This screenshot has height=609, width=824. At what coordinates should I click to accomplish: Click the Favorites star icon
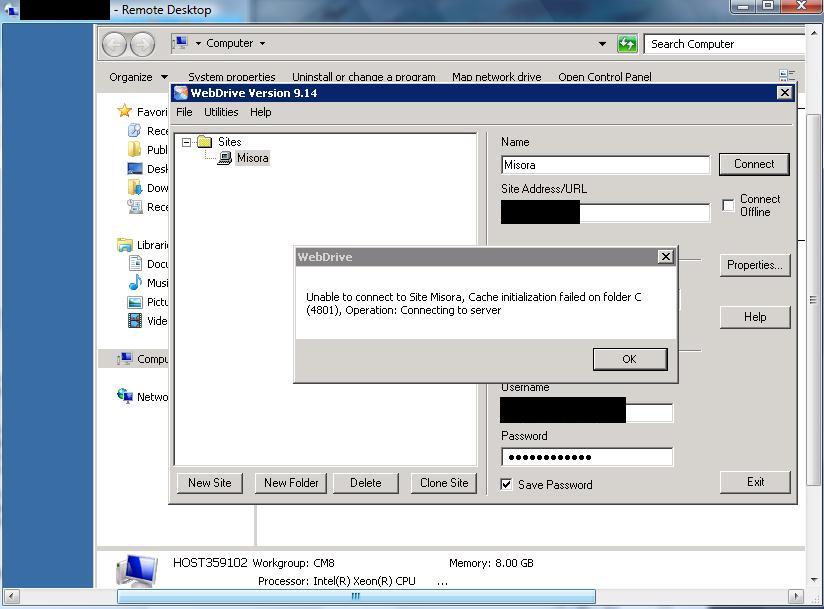125,111
